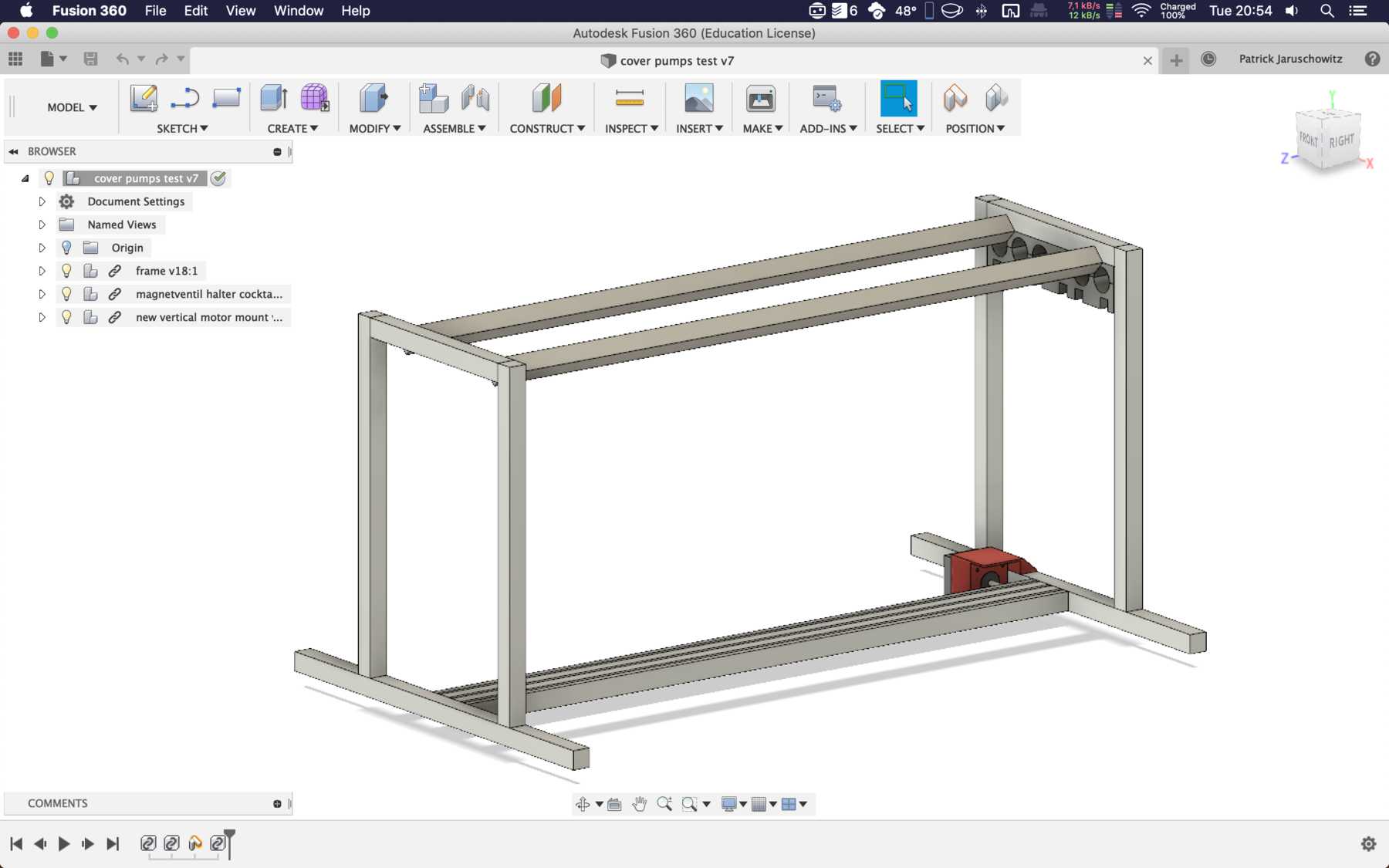The width and height of the screenshot is (1389, 868).
Task: Select the Rectangle sketch tool icon
Action: 226,98
